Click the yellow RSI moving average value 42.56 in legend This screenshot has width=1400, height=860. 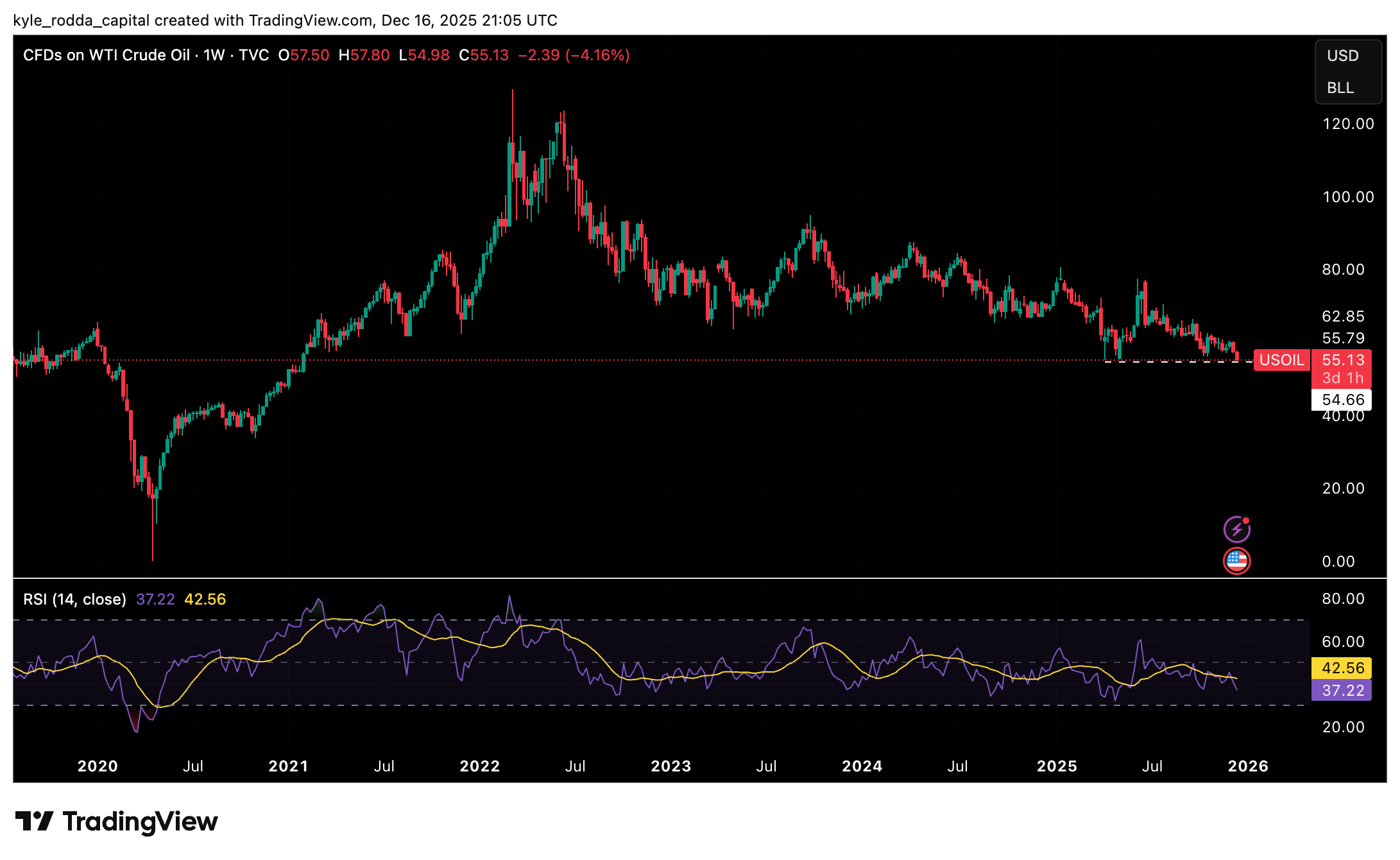[205, 599]
